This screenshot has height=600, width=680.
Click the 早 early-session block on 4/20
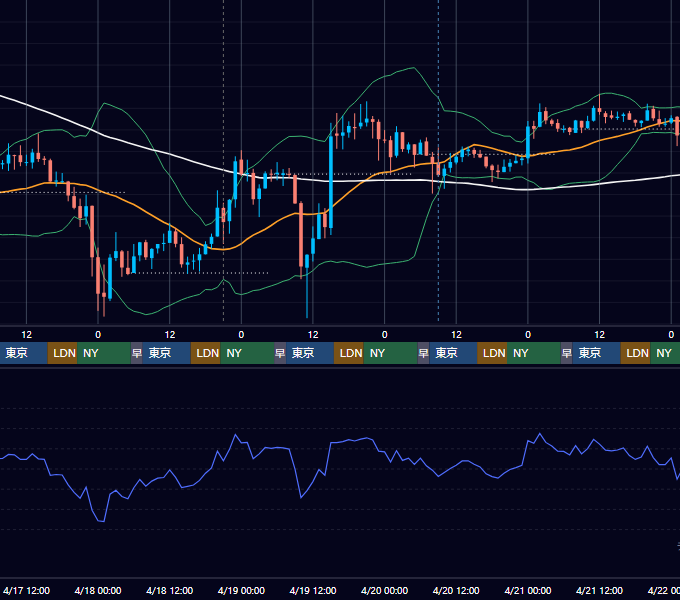click(x=423, y=353)
